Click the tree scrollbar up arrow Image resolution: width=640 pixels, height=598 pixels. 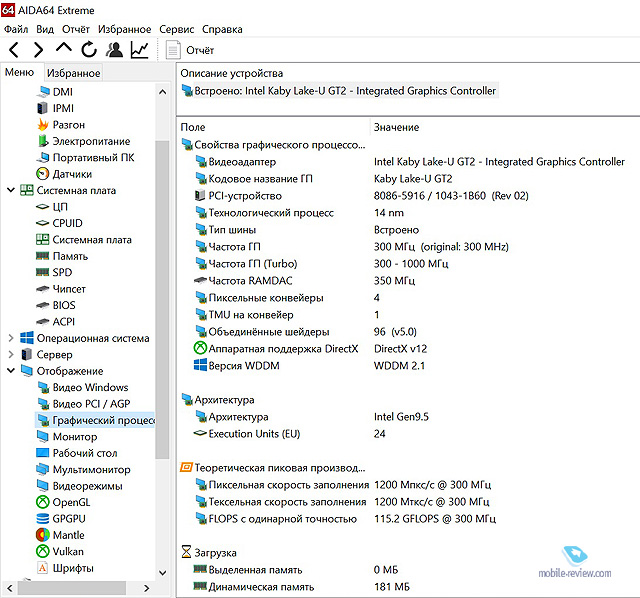point(162,92)
